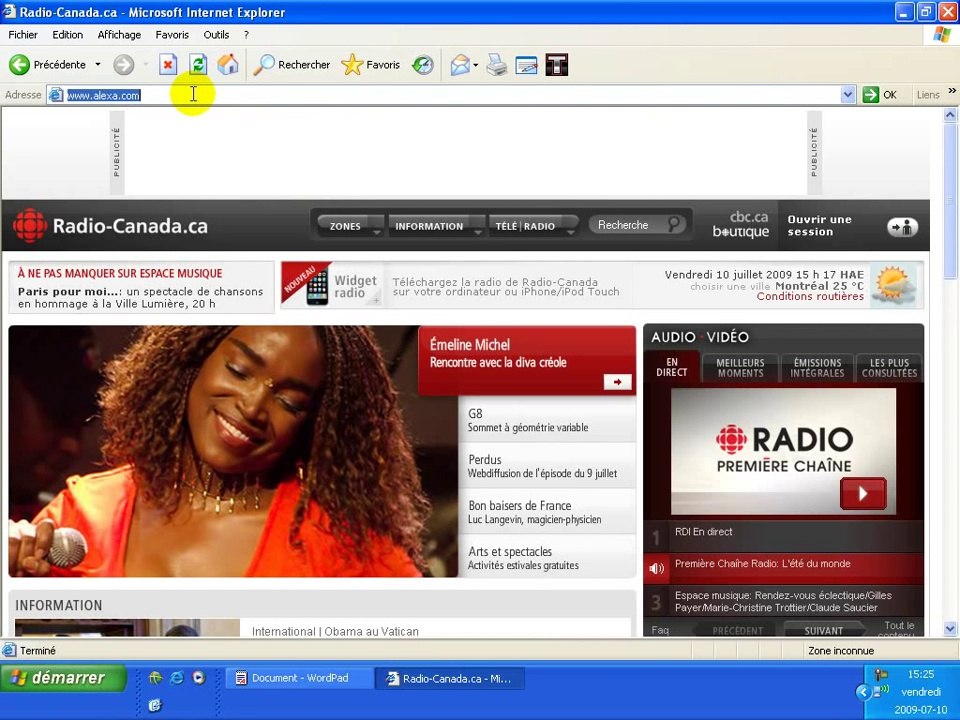
Task: Open the Fichier menu
Action: (23, 35)
